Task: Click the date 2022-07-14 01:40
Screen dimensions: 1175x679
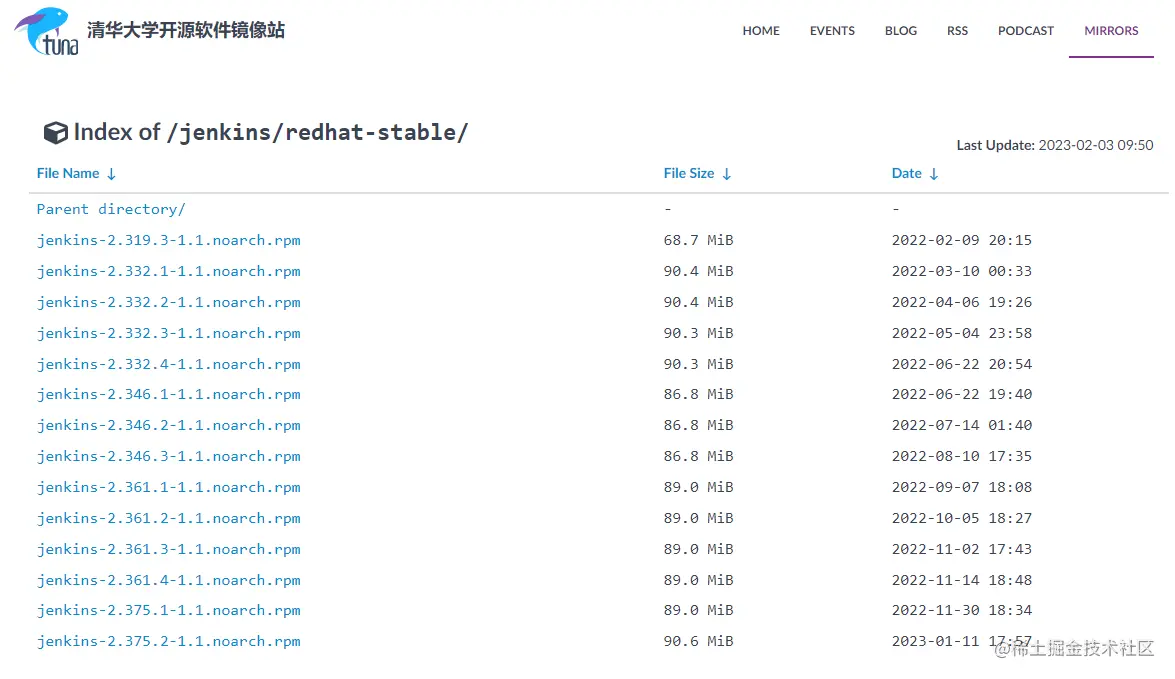Action: (x=961, y=425)
